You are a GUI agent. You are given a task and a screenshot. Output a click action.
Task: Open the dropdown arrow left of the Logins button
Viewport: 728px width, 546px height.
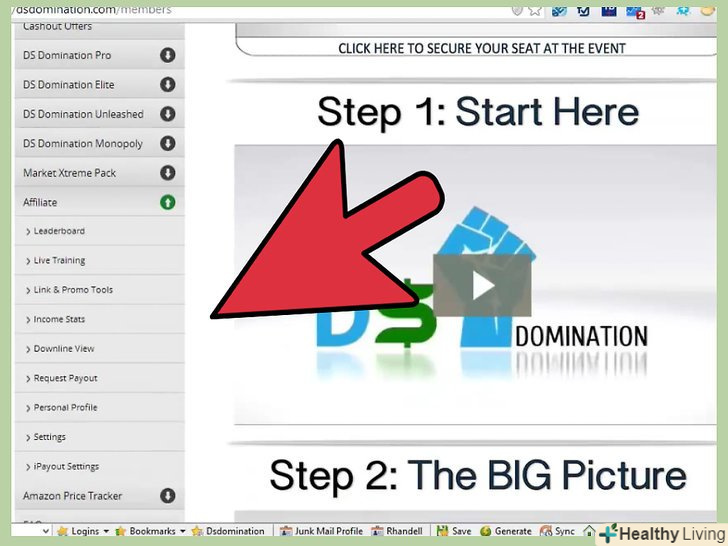pos(46,531)
